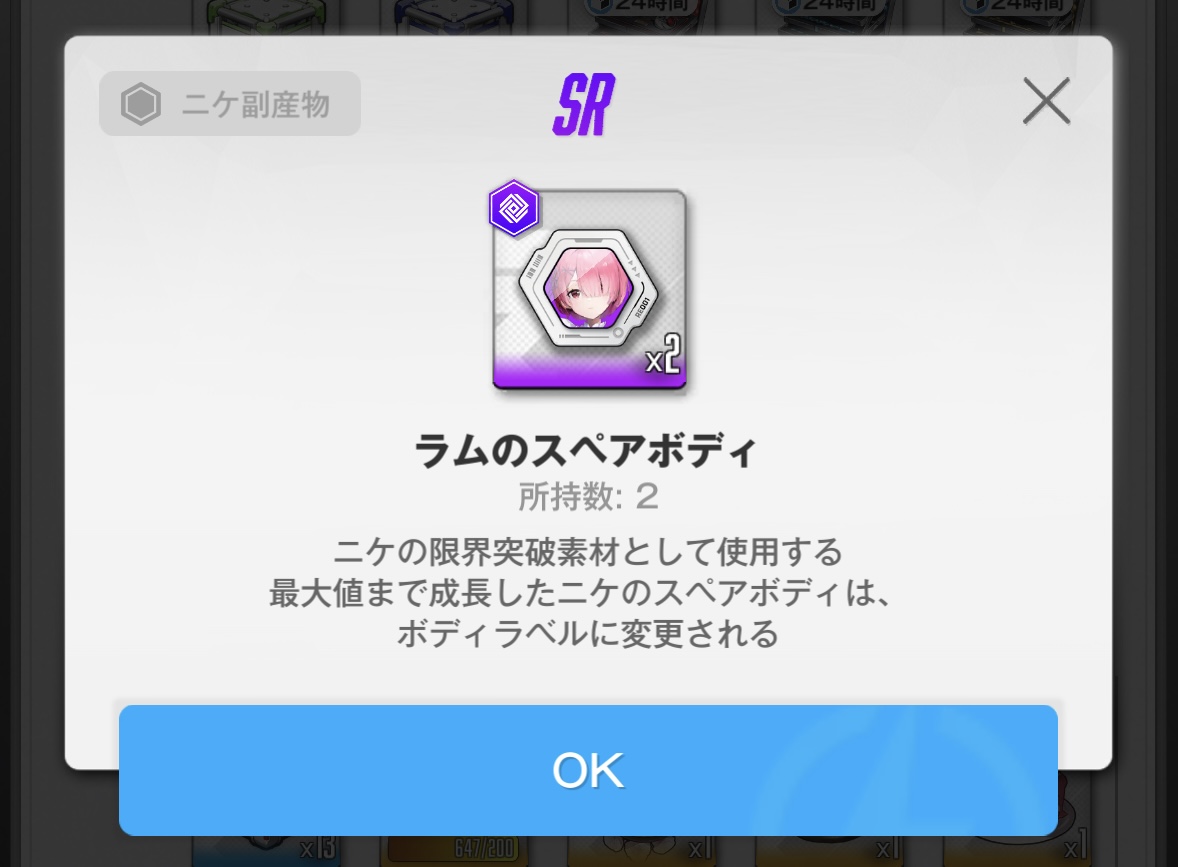Click the purple hexagon badge on the item
This screenshot has width=1178, height=867.
tap(514, 208)
